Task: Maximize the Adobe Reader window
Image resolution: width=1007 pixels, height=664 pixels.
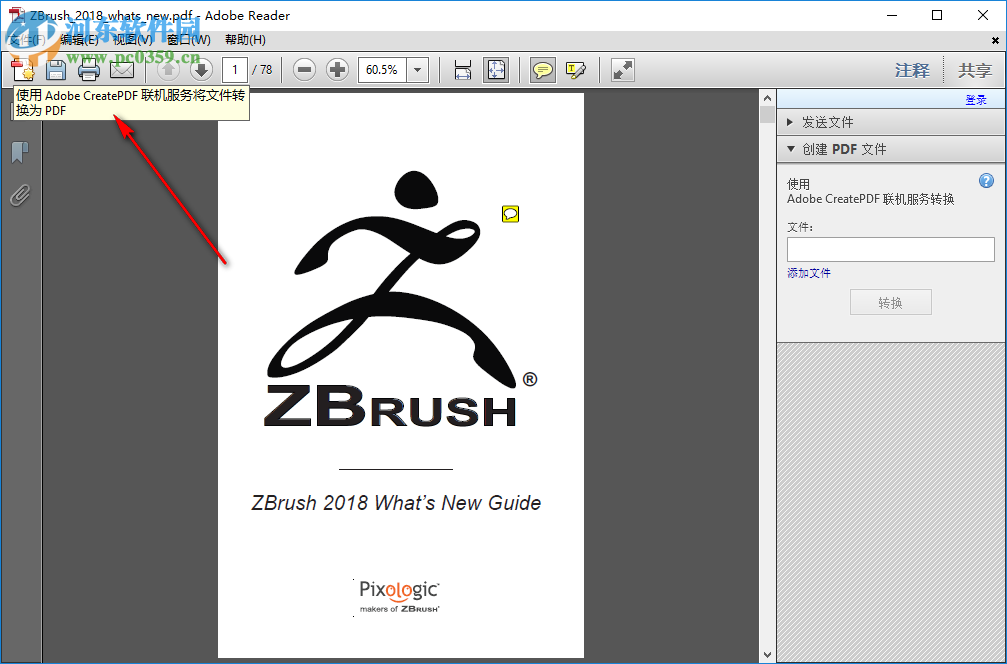Action: (937, 15)
